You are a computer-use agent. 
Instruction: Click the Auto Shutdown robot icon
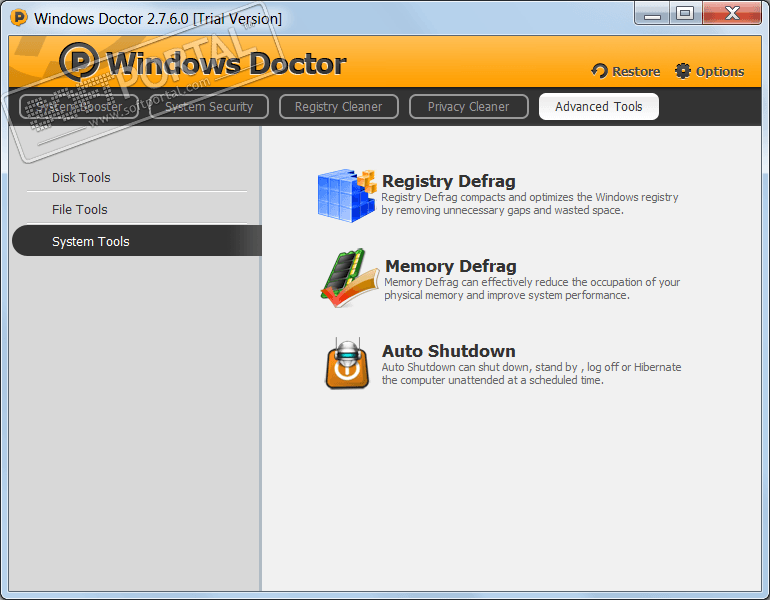tap(347, 364)
